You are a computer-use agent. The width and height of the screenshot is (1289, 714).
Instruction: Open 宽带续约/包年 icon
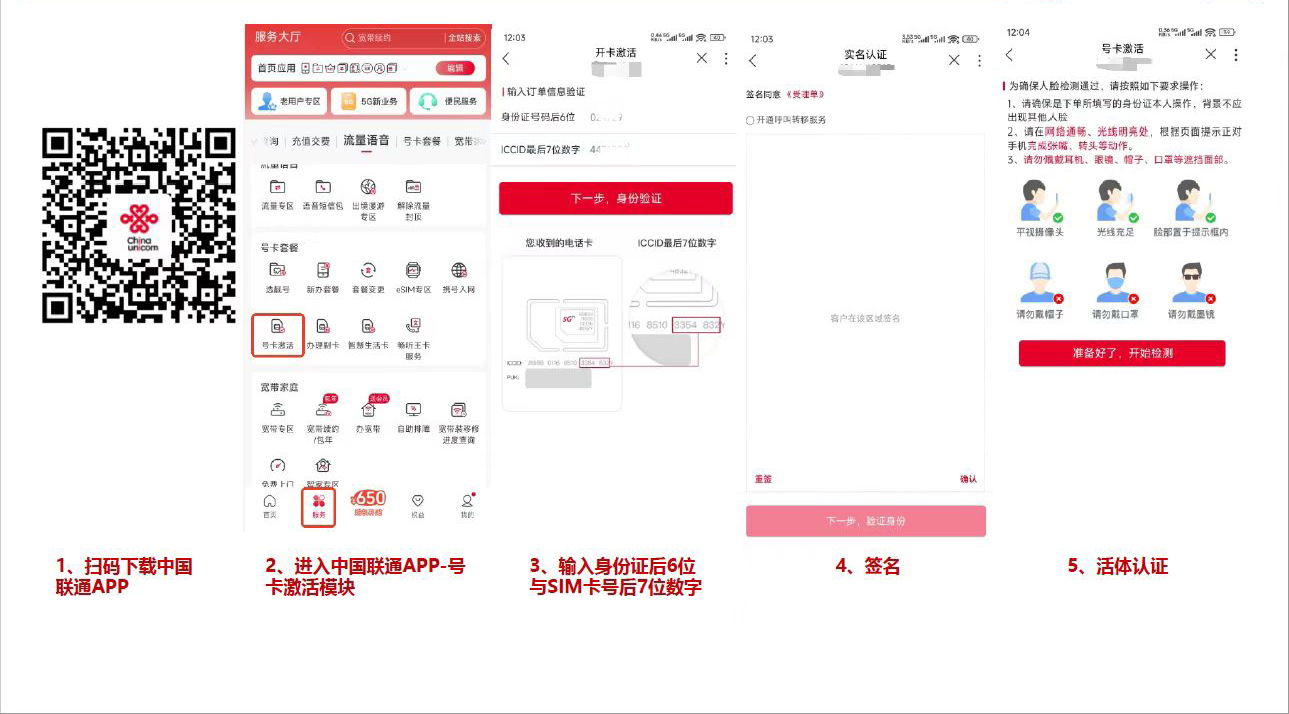[322, 409]
